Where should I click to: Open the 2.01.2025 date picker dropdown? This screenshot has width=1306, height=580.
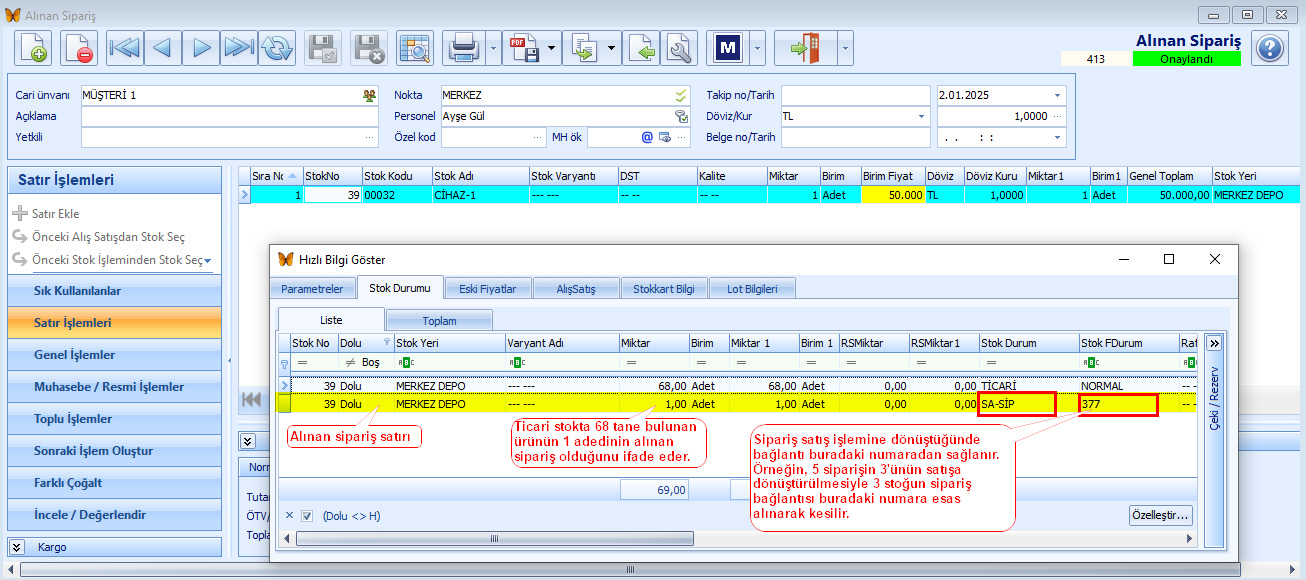(x=1058, y=95)
